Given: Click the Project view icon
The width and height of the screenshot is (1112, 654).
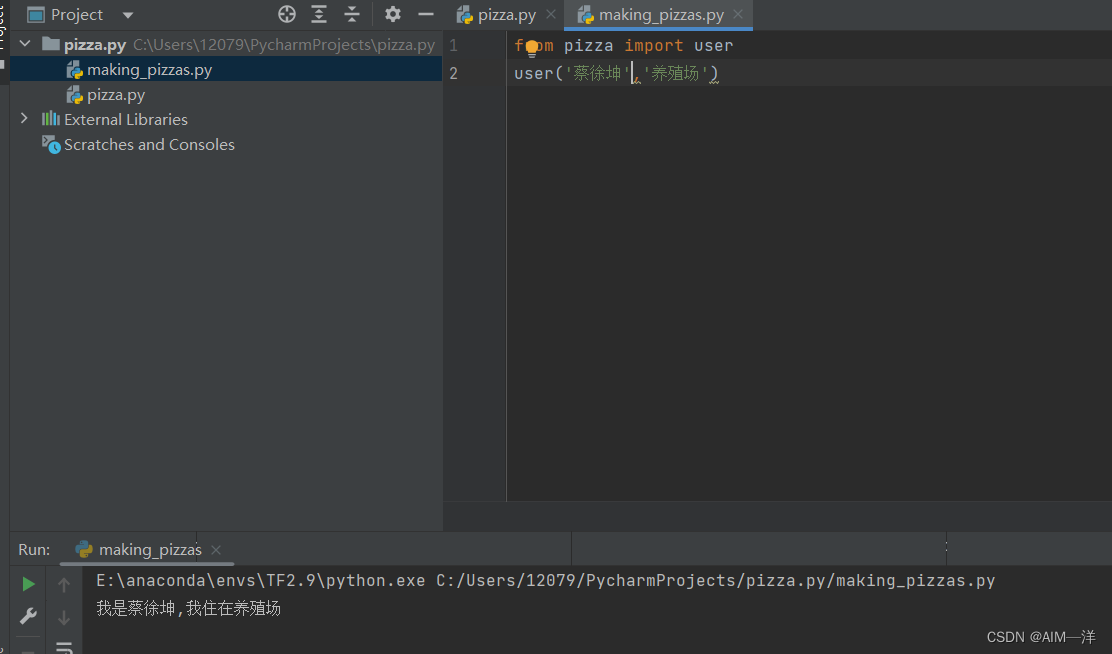Looking at the screenshot, I should click(35, 15).
